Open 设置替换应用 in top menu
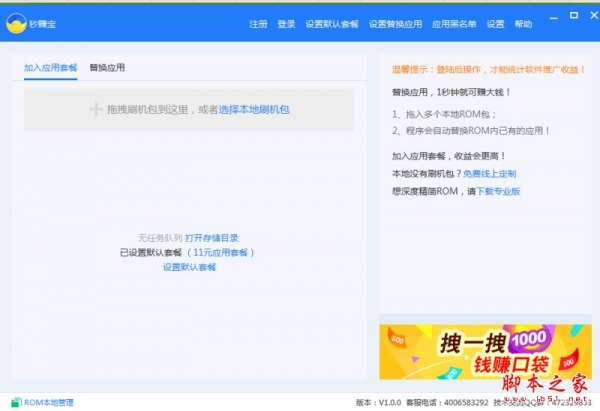Viewport: 600px width, 411px height. point(395,24)
